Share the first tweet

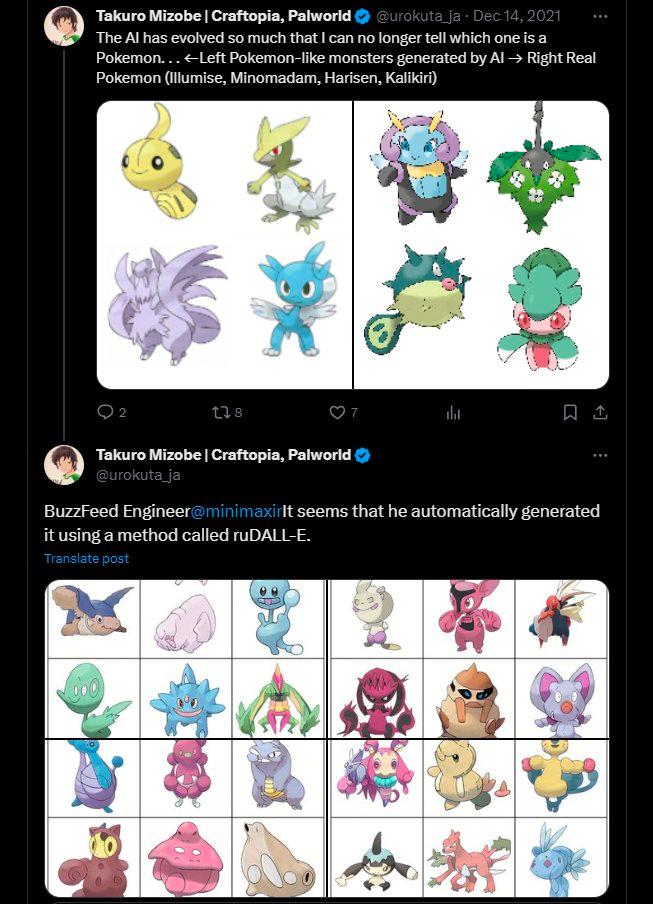[600, 412]
